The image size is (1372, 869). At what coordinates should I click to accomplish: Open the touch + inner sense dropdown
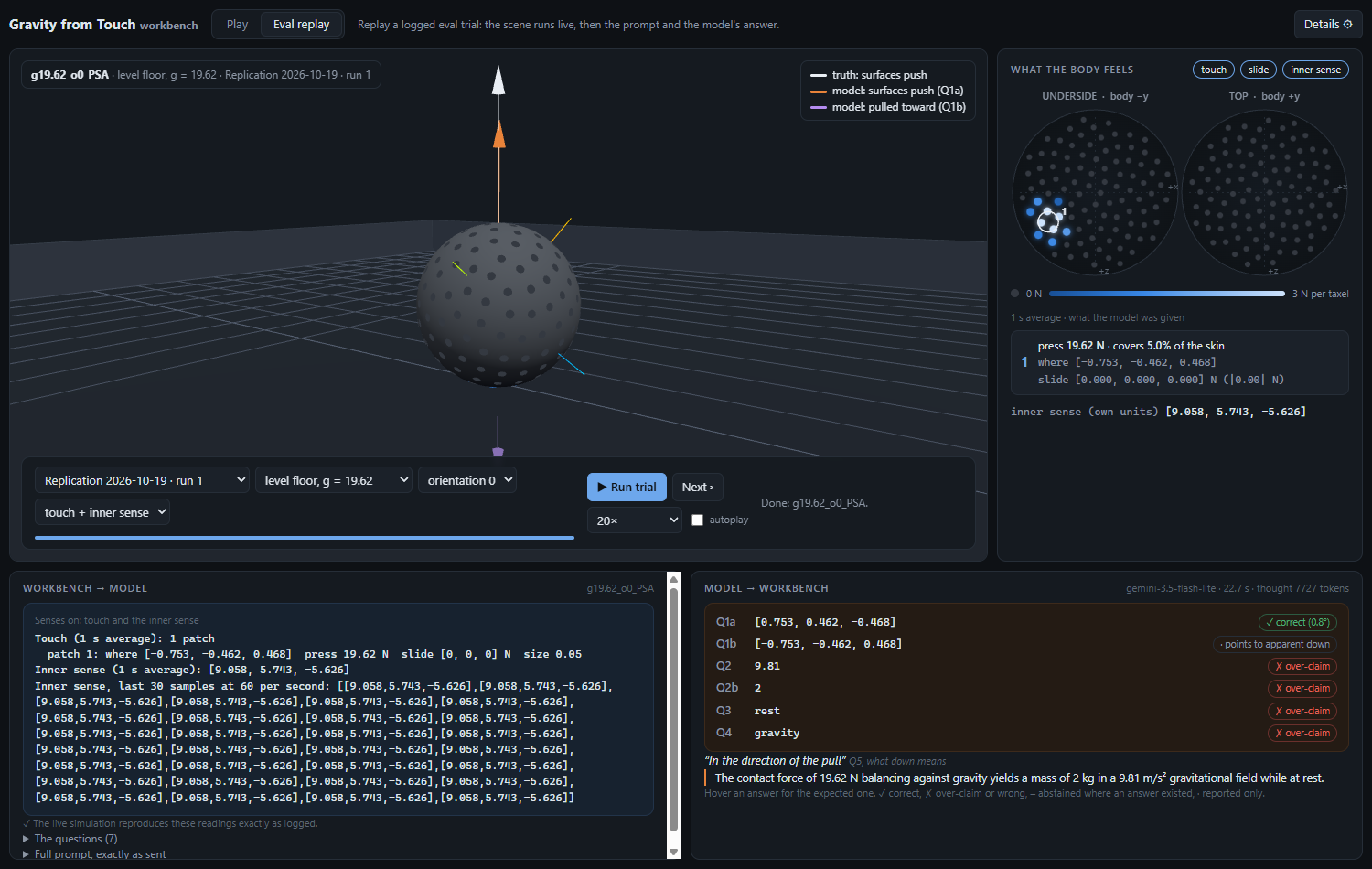point(102,512)
